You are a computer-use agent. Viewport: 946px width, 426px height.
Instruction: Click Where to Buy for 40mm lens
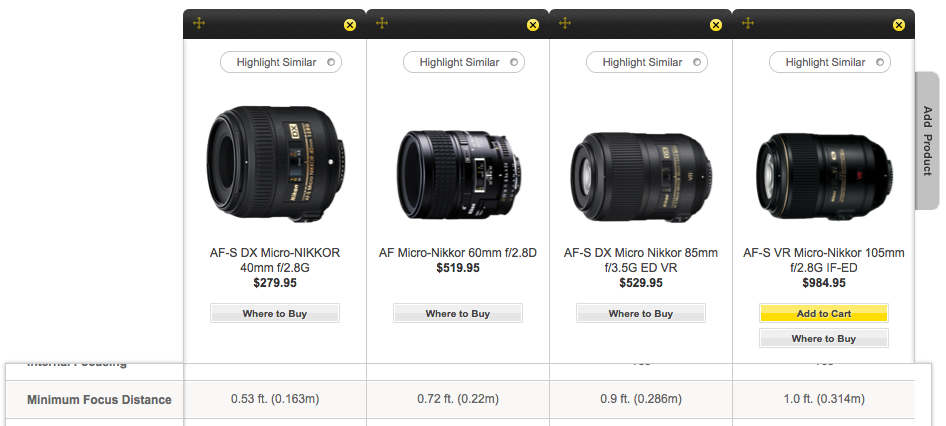click(x=275, y=314)
